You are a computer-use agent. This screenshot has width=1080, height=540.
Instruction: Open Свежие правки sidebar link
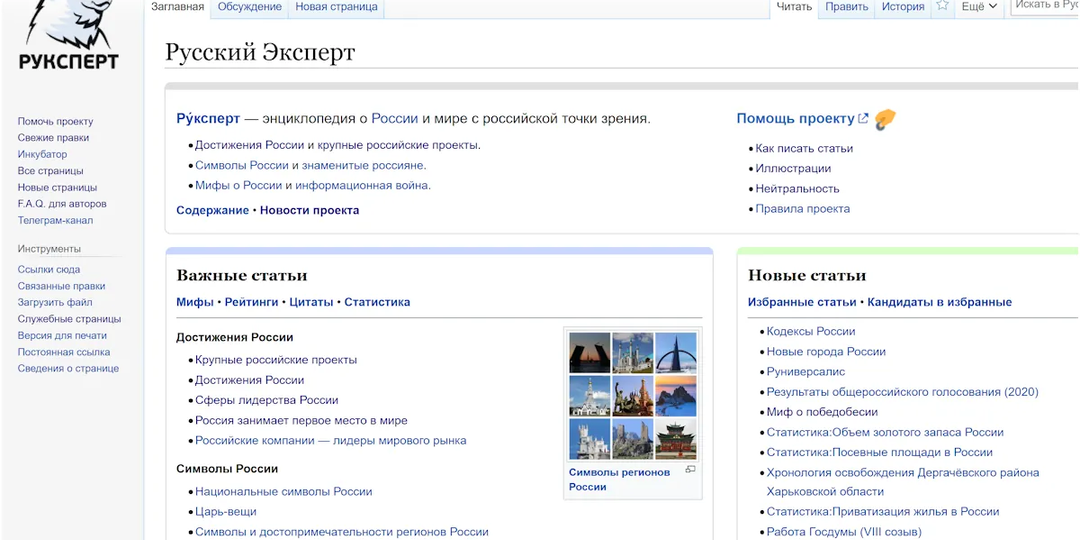coord(53,138)
